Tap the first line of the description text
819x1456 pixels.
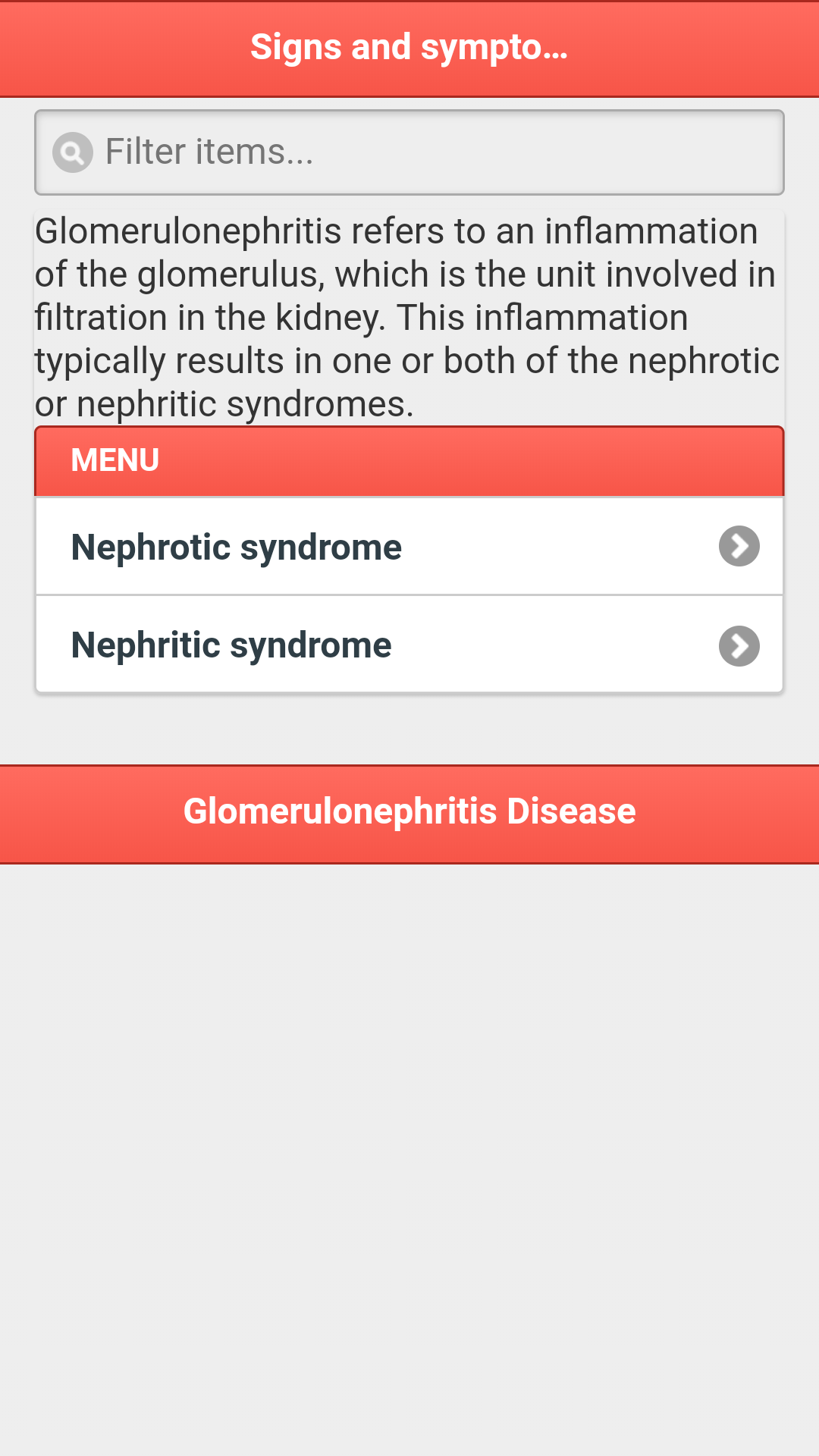pos(396,231)
